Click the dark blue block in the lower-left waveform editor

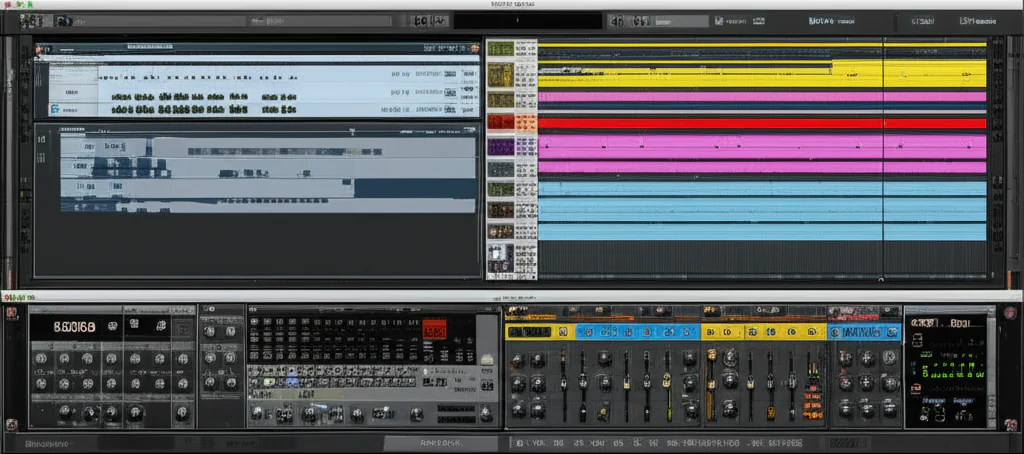[x=415, y=189]
